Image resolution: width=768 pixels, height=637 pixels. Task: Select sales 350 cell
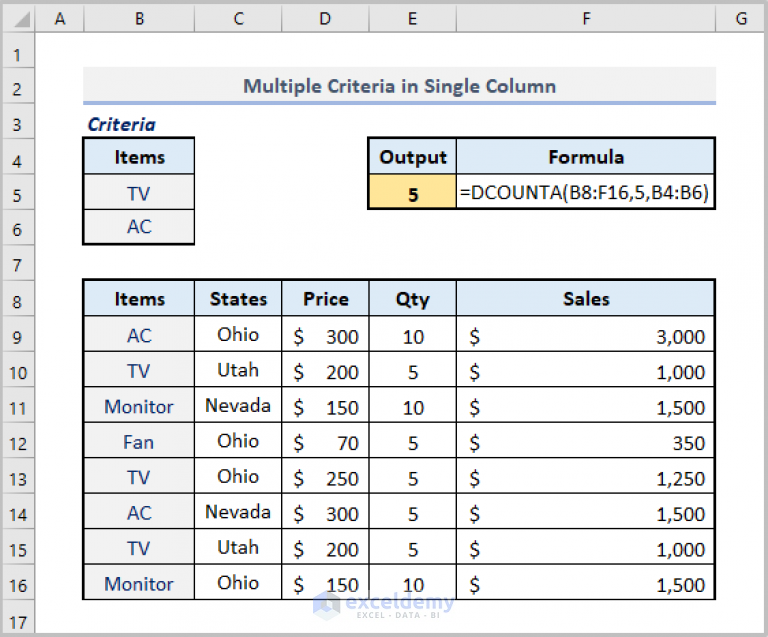[x=586, y=440]
